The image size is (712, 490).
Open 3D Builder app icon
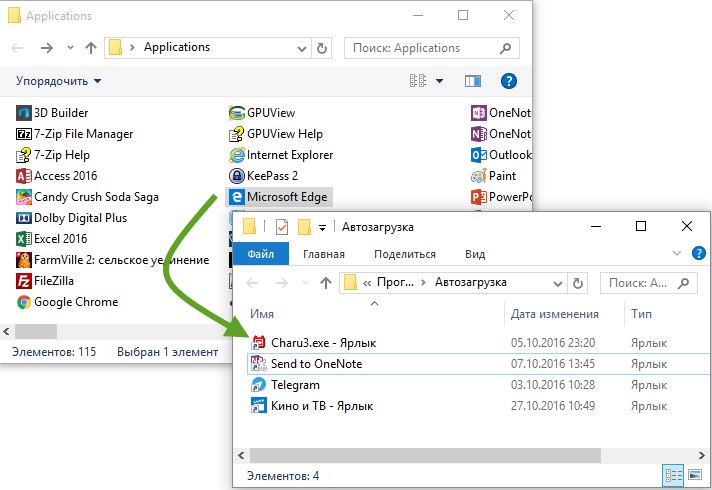tap(24, 113)
